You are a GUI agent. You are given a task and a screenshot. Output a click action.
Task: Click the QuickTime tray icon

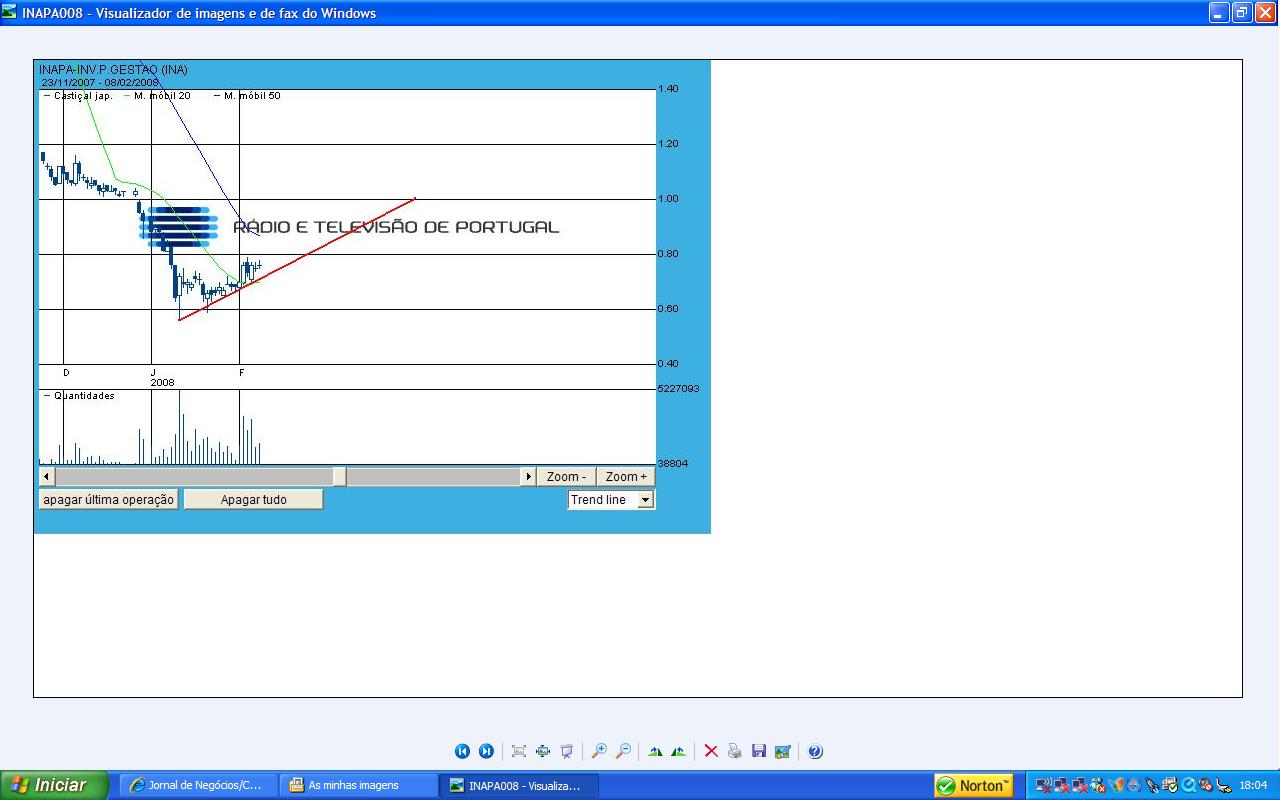click(x=1189, y=785)
